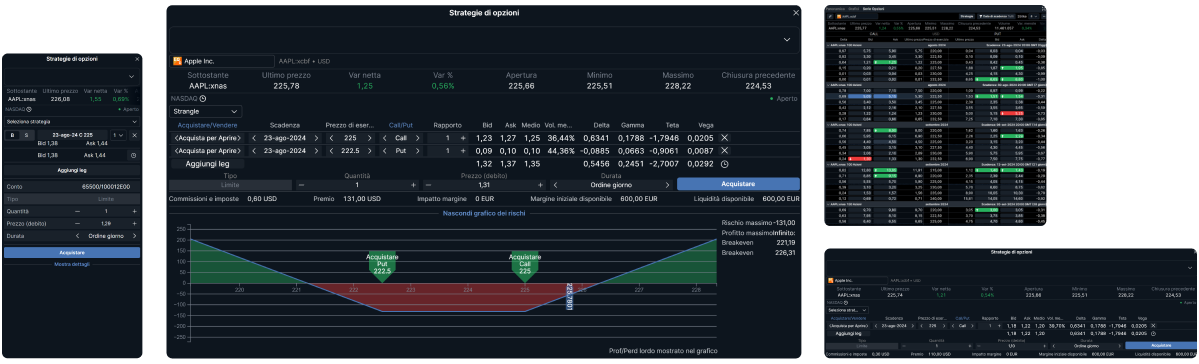The image size is (1199, 364).
Task: Click Apple Inc. field in bottom-right panel
Action: [x=857, y=281]
